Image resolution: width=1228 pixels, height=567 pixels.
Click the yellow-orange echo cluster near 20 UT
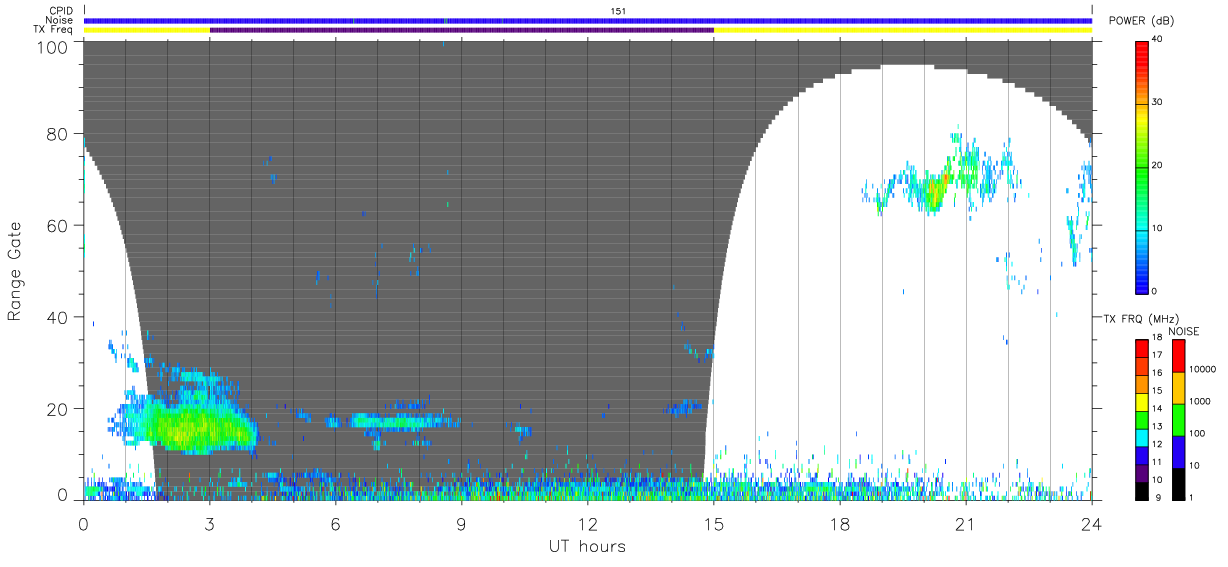coord(936,190)
